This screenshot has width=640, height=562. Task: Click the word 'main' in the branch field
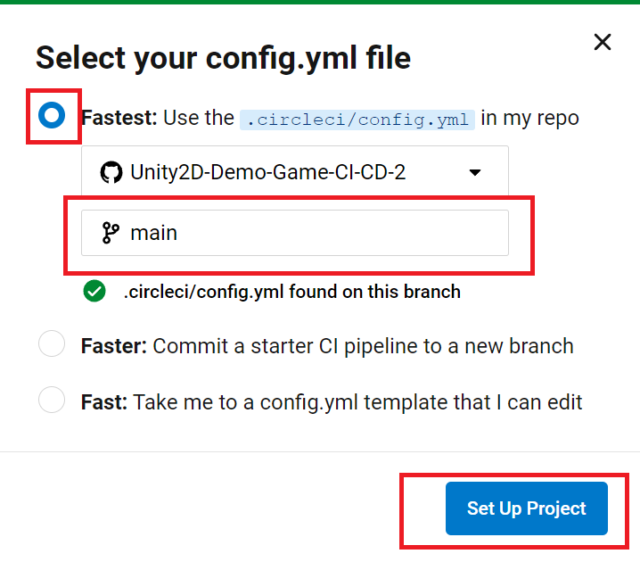coord(153,233)
